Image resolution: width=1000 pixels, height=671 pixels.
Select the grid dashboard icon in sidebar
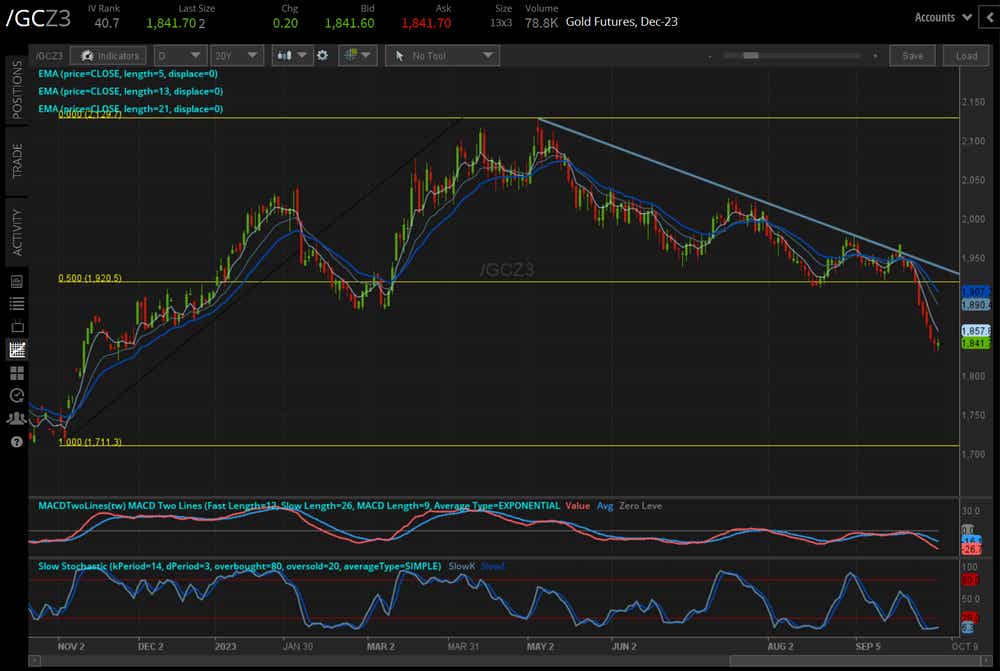16,372
